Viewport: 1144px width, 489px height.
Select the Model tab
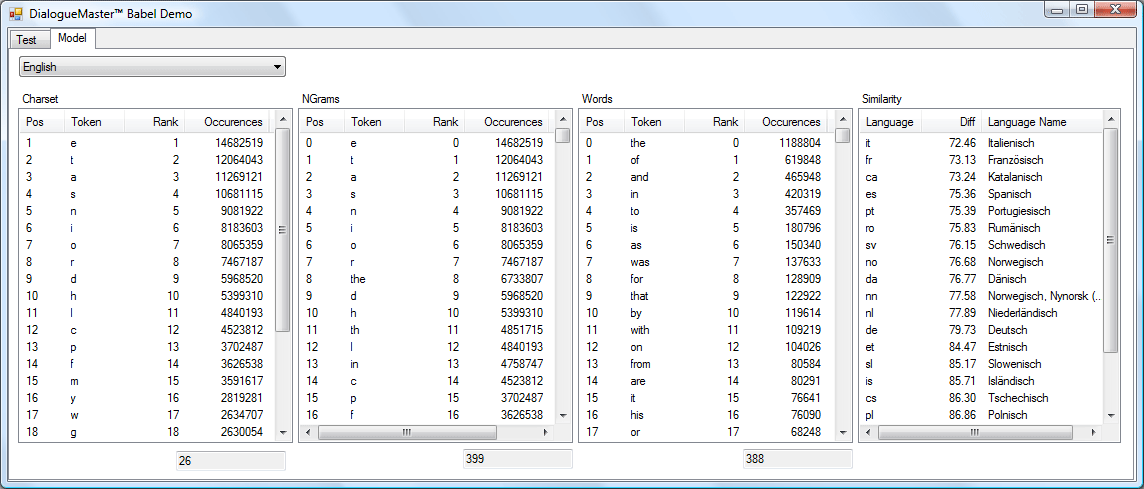(x=72, y=38)
